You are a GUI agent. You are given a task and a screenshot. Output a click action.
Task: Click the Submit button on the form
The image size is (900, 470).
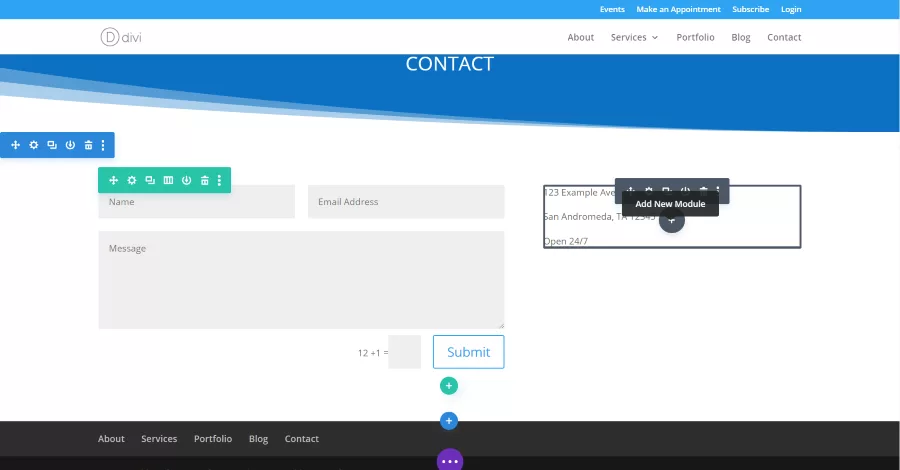(468, 352)
